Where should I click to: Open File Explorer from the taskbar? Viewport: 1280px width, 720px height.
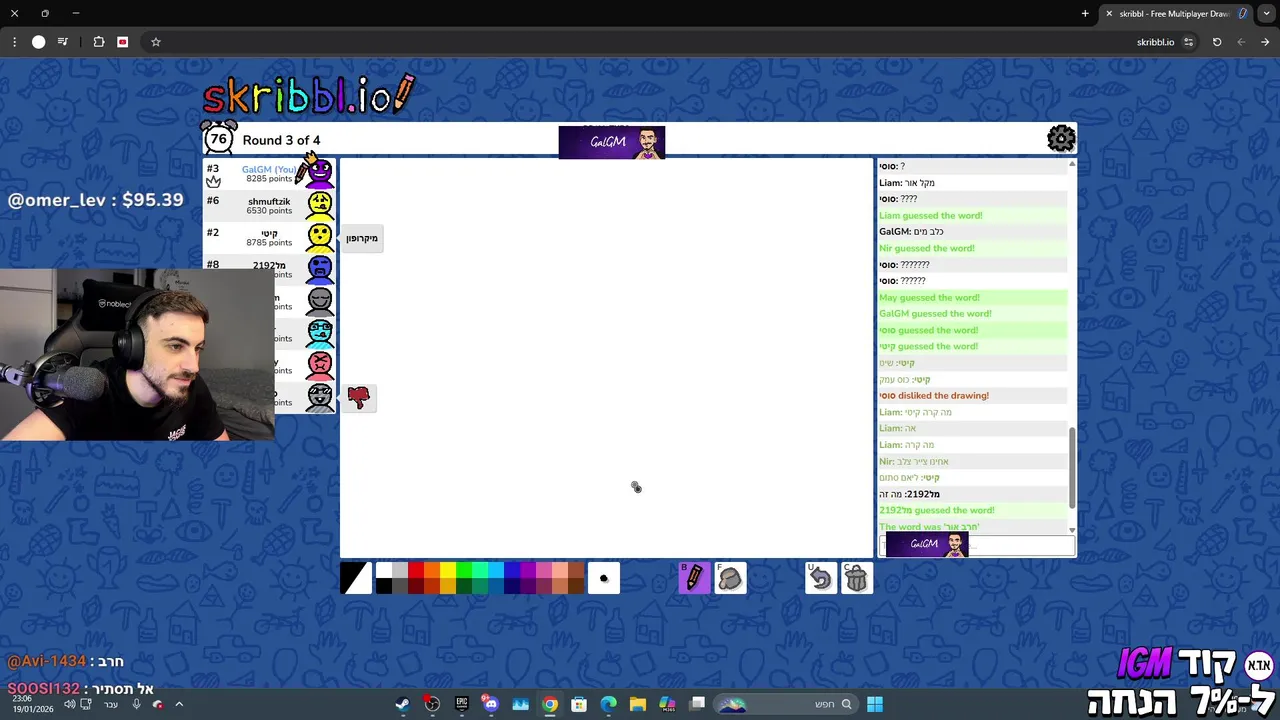[x=638, y=704]
